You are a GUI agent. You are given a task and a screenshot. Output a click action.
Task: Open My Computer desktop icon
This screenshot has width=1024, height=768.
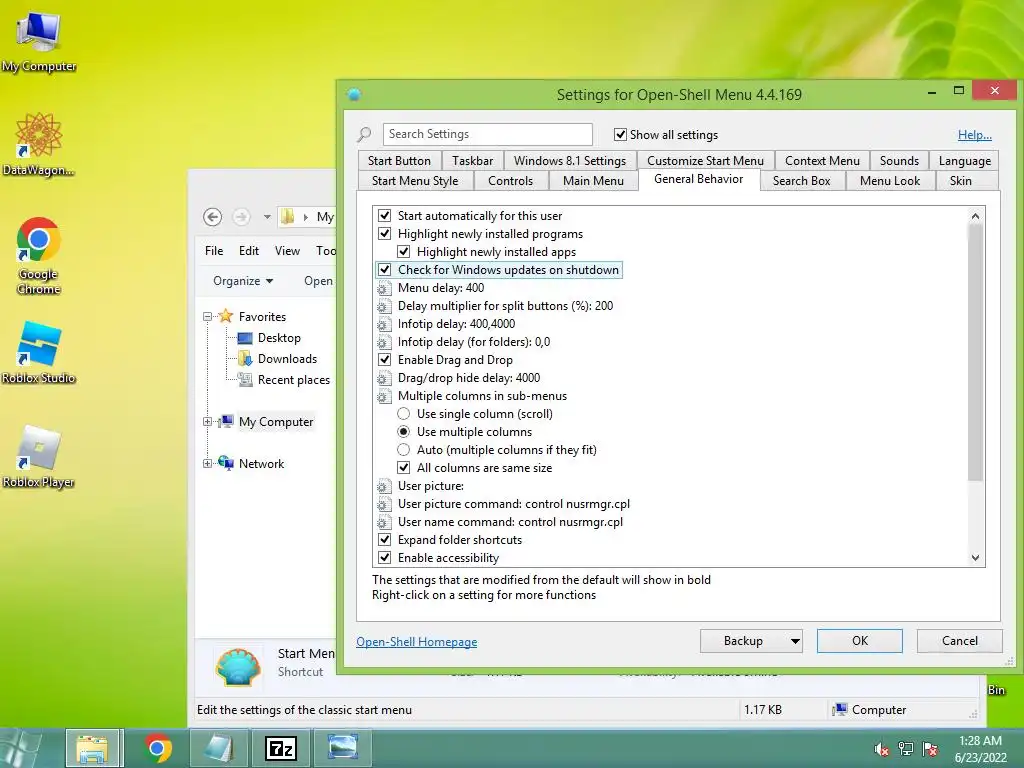point(39,40)
